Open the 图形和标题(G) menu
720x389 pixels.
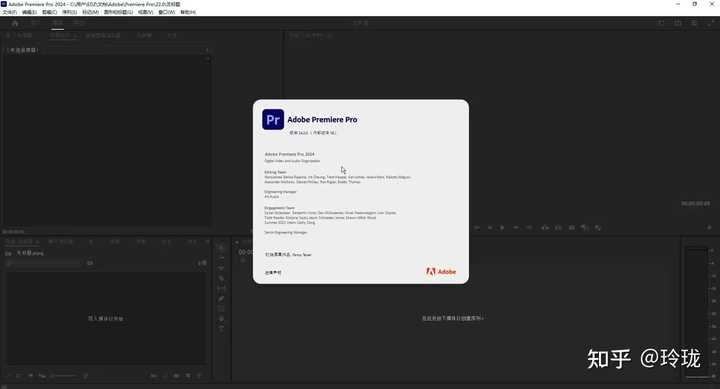tap(118, 12)
